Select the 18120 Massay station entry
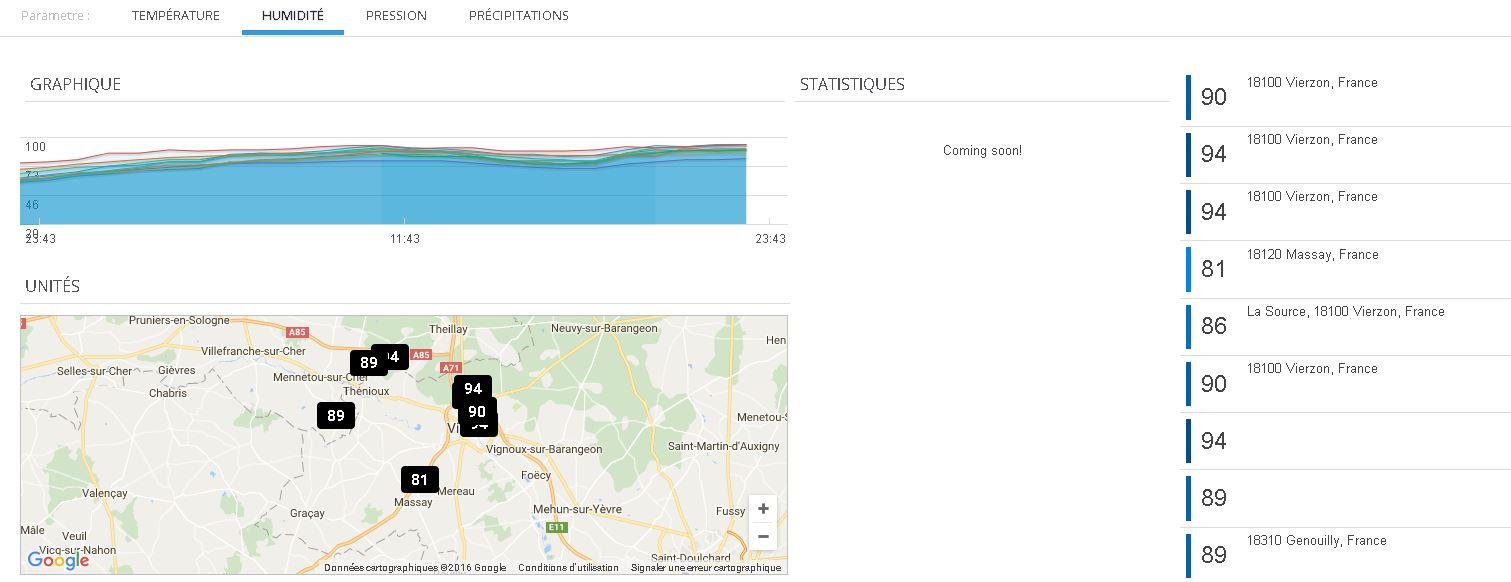Image resolution: width=1511 pixels, height=582 pixels. (x=1312, y=255)
